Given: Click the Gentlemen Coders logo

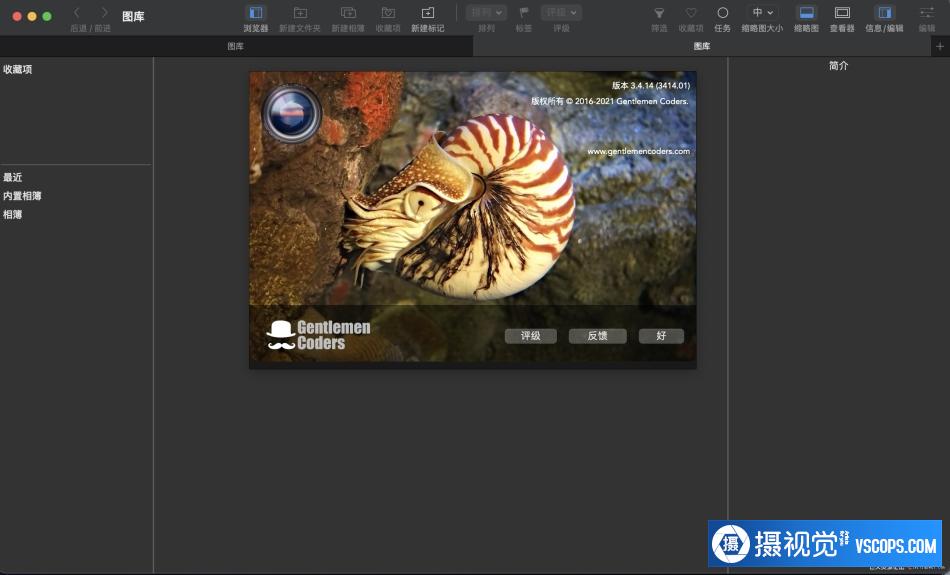Looking at the screenshot, I should (319, 335).
